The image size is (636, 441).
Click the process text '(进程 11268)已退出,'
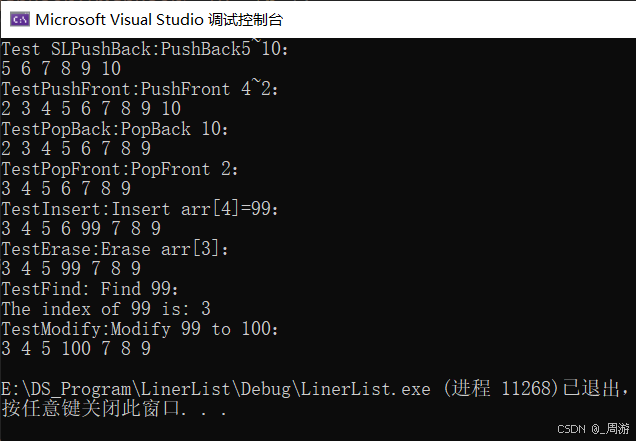point(535,389)
